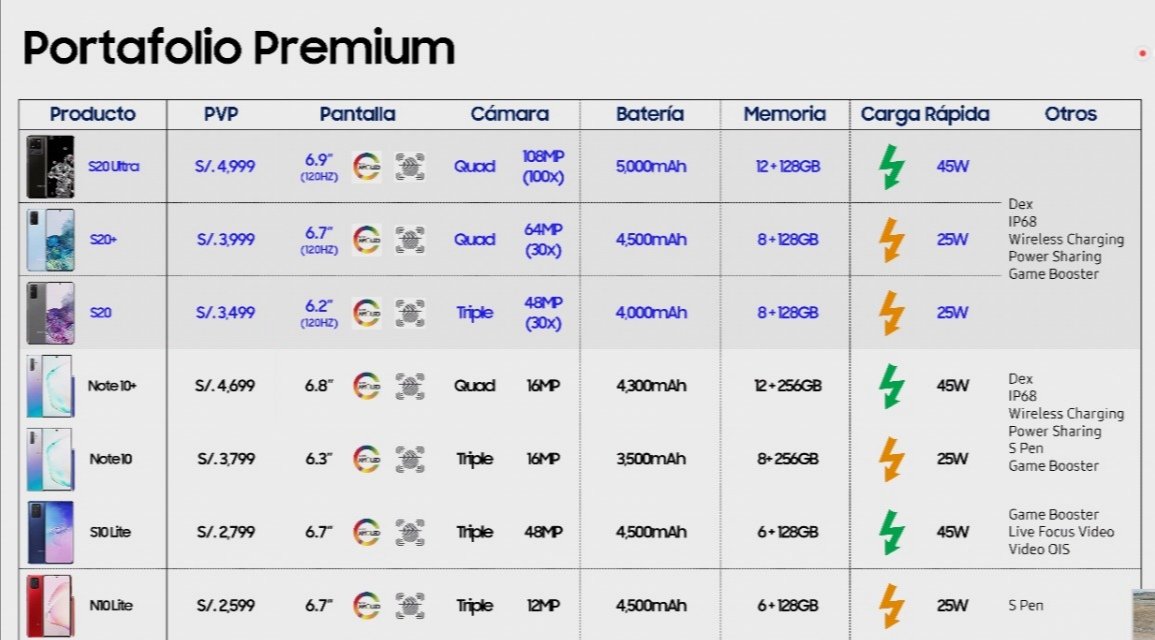Screen dimensions: 1155x640
Task: Click the AMOLED icon in Note 10 row
Action: 366,459
